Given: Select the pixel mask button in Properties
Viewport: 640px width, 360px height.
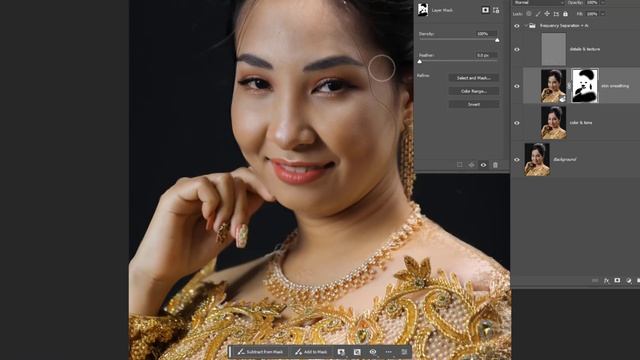Looking at the screenshot, I should [x=485, y=10].
